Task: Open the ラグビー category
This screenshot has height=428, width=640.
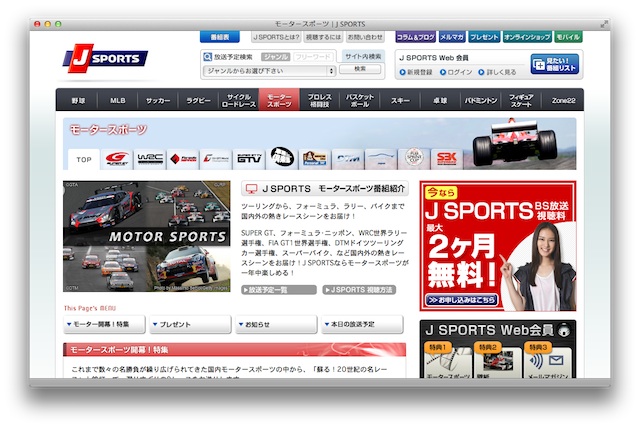Action: click(198, 100)
